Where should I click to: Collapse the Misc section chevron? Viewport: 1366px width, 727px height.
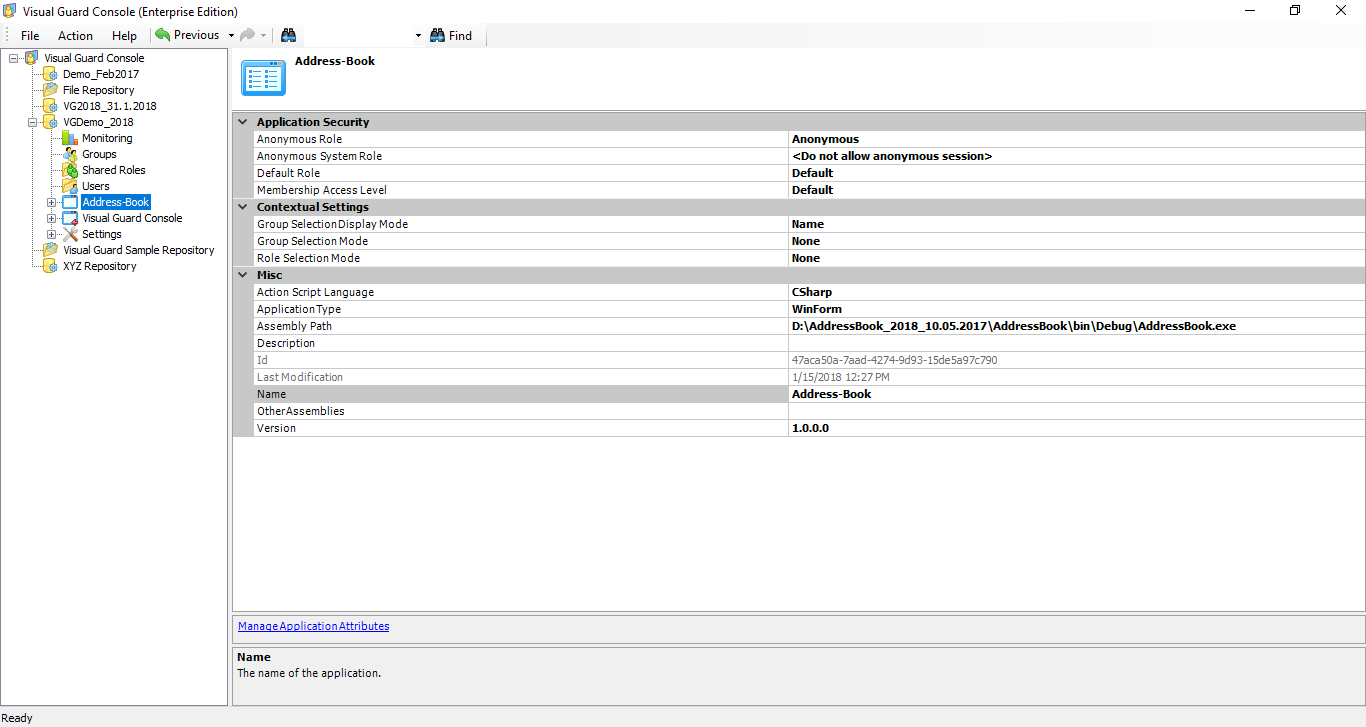click(242, 274)
